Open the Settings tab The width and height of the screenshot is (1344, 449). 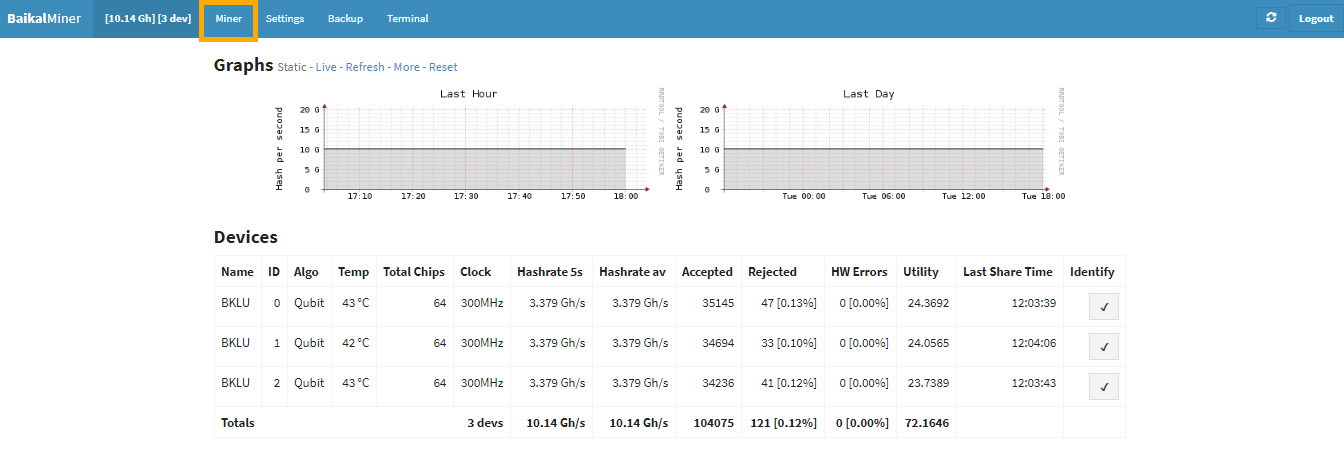[x=285, y=19]
